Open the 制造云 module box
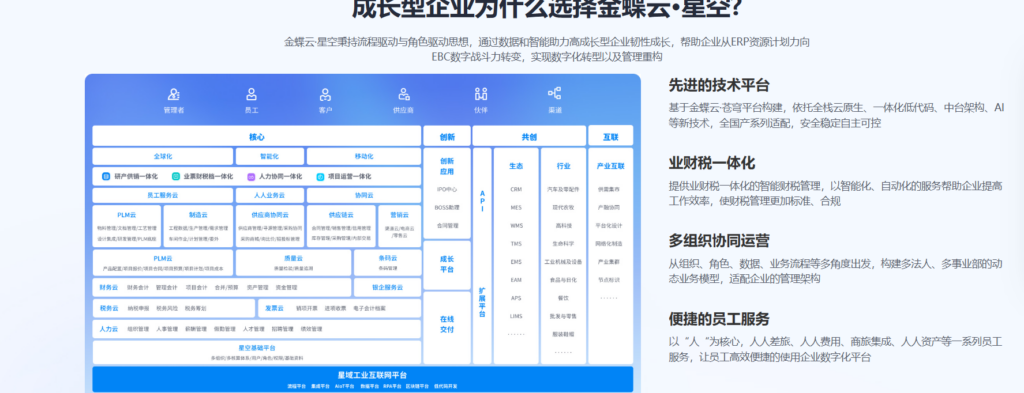 pos(198,226)
